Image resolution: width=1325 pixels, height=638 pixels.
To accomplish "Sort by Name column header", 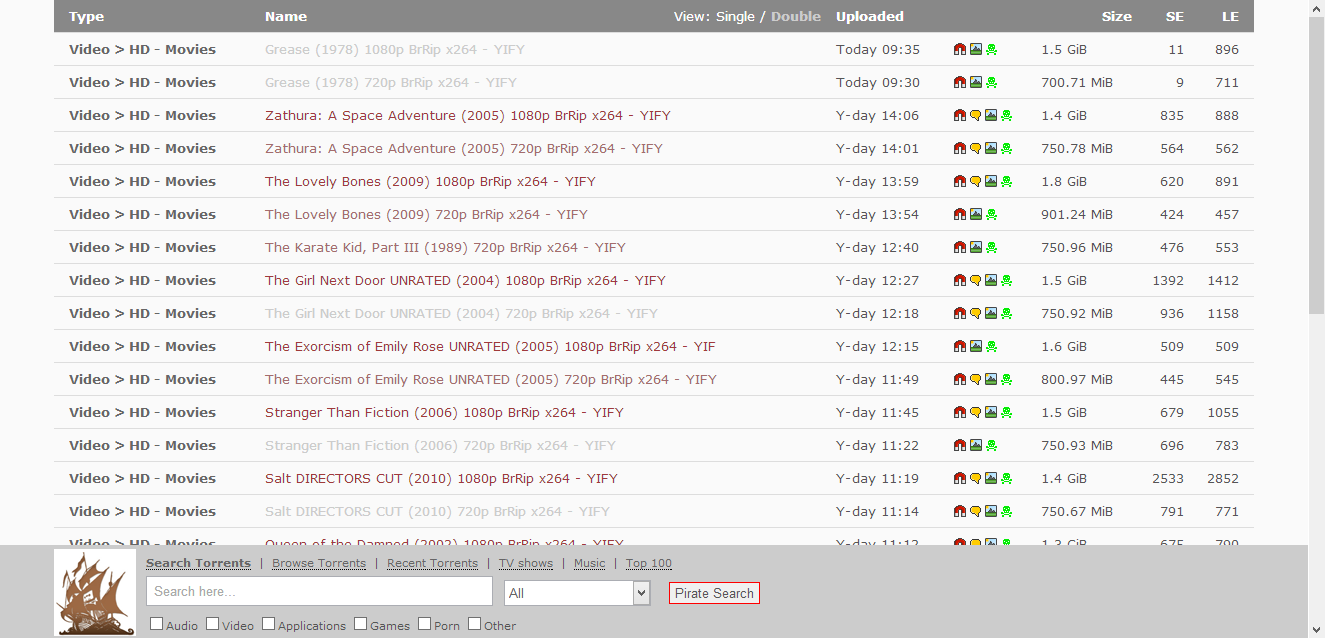I will click(286, 16).
